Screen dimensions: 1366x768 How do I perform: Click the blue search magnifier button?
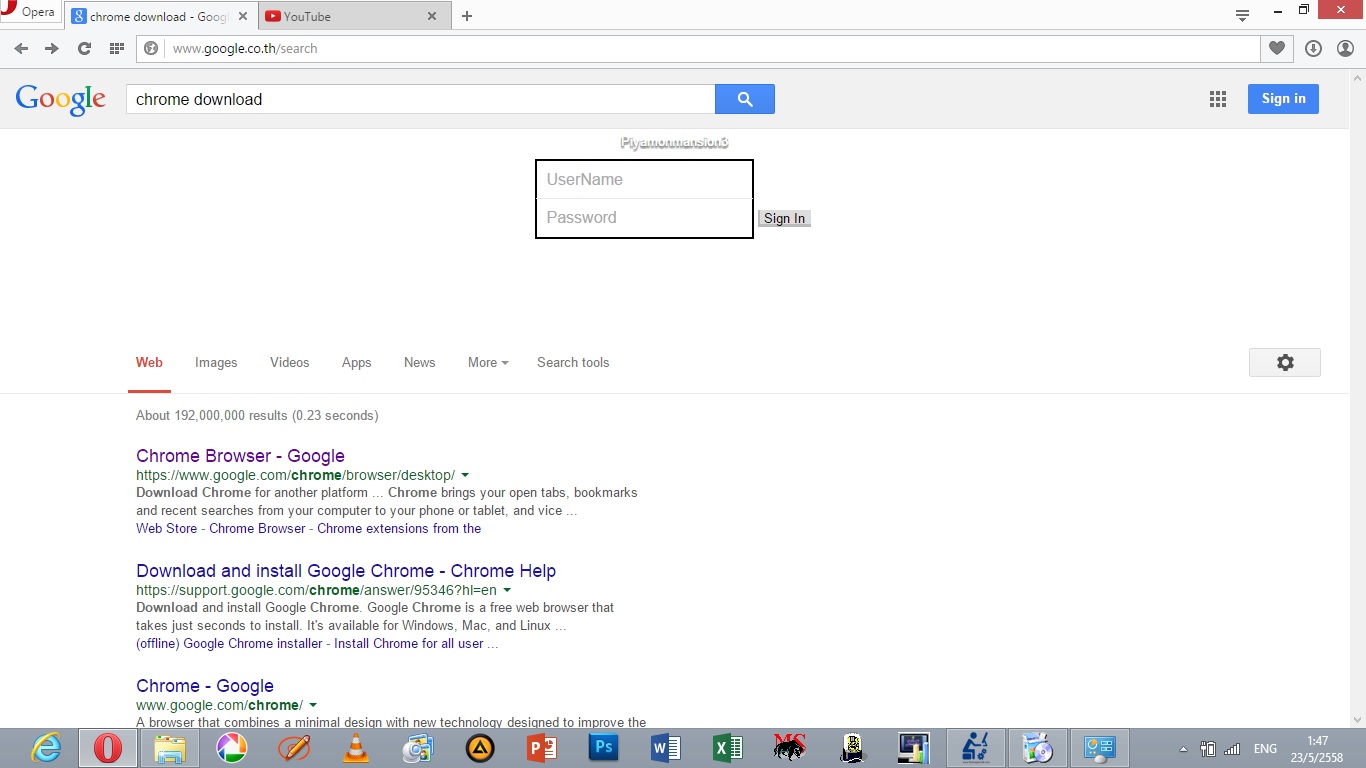(745, 99)
